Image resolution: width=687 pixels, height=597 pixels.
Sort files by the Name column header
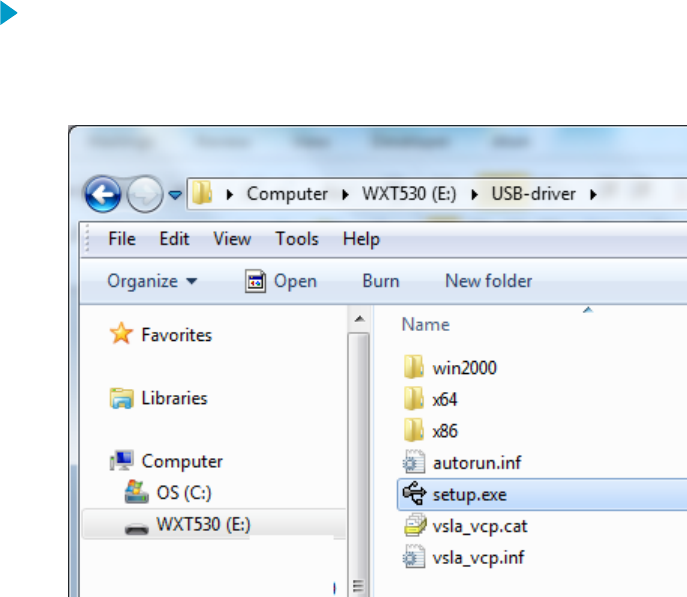[x=425, y=325]
